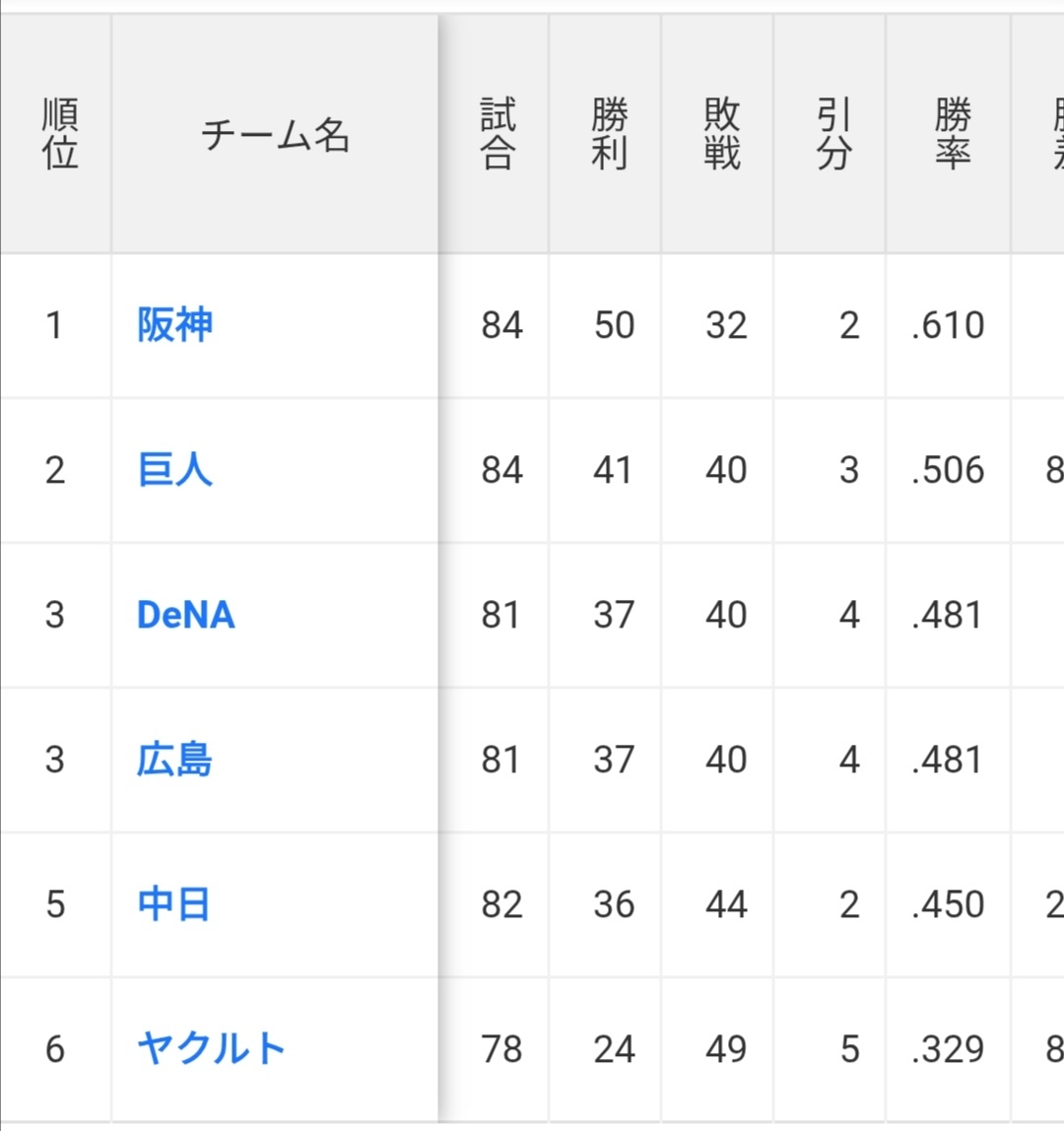
Task: Click ヤクルト's 49 losses cell
Action: tap(726, 1048)
